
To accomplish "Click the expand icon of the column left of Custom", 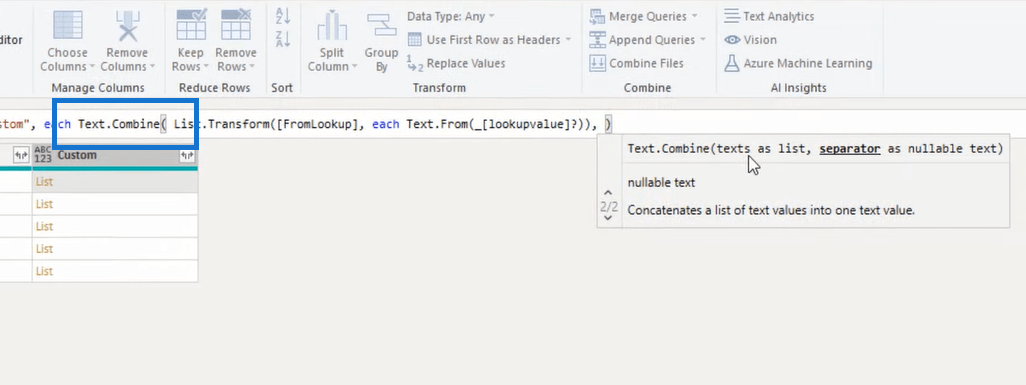I will click(x=20, y=156).
